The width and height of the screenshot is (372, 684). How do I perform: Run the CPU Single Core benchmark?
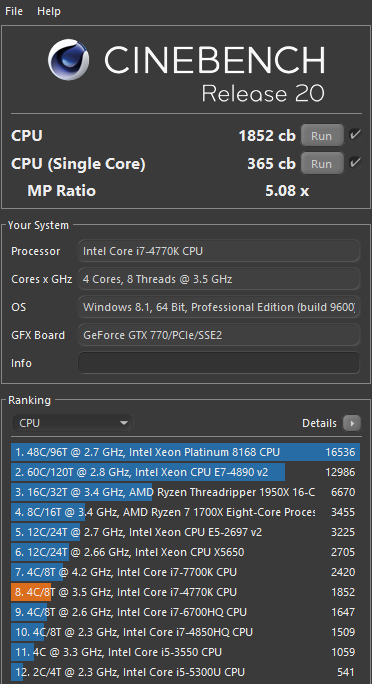pos(322,164)
